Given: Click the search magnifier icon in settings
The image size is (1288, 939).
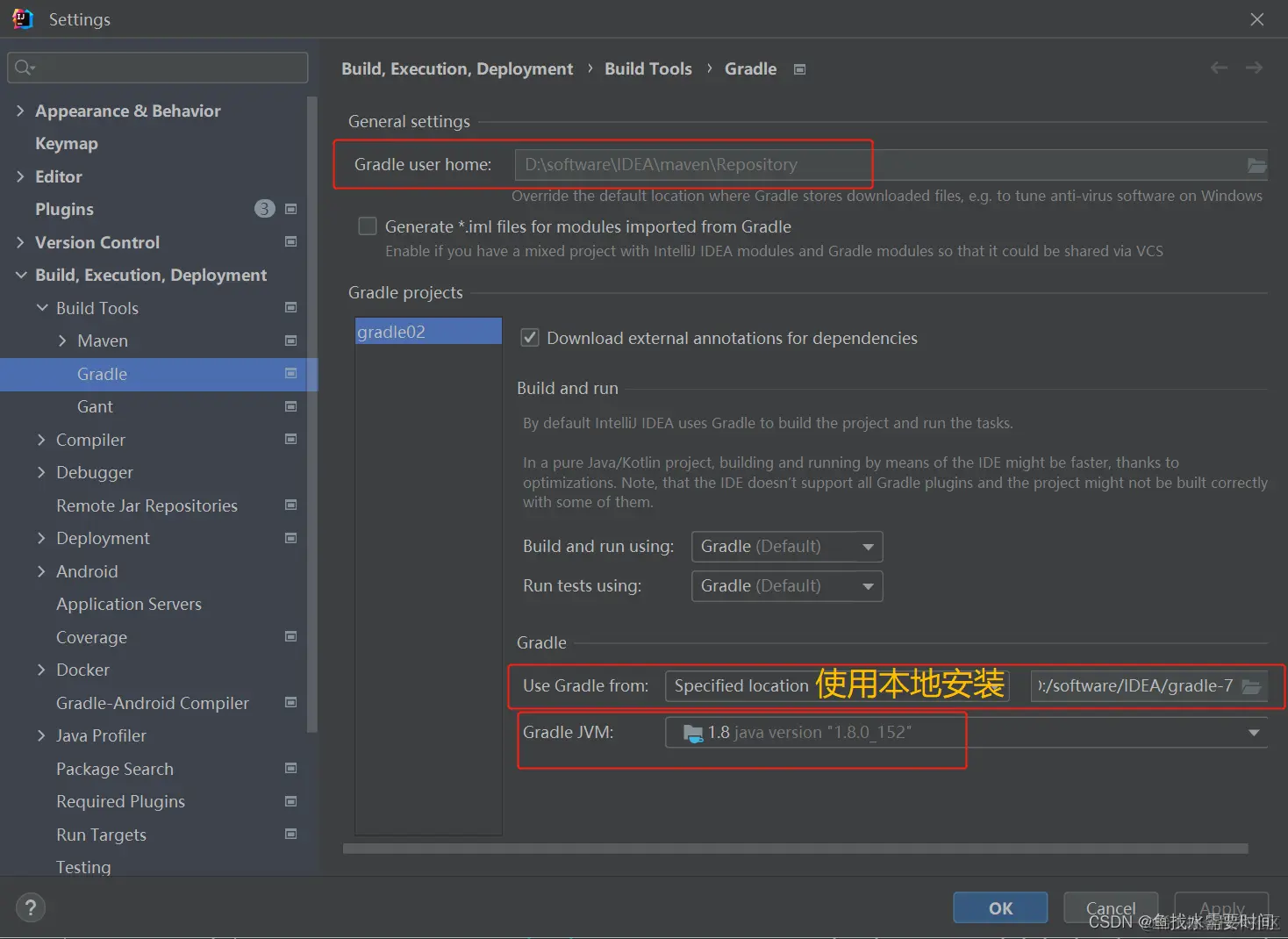Looking at the screenshot, I should pyautogui.click(x=24, y=68).
